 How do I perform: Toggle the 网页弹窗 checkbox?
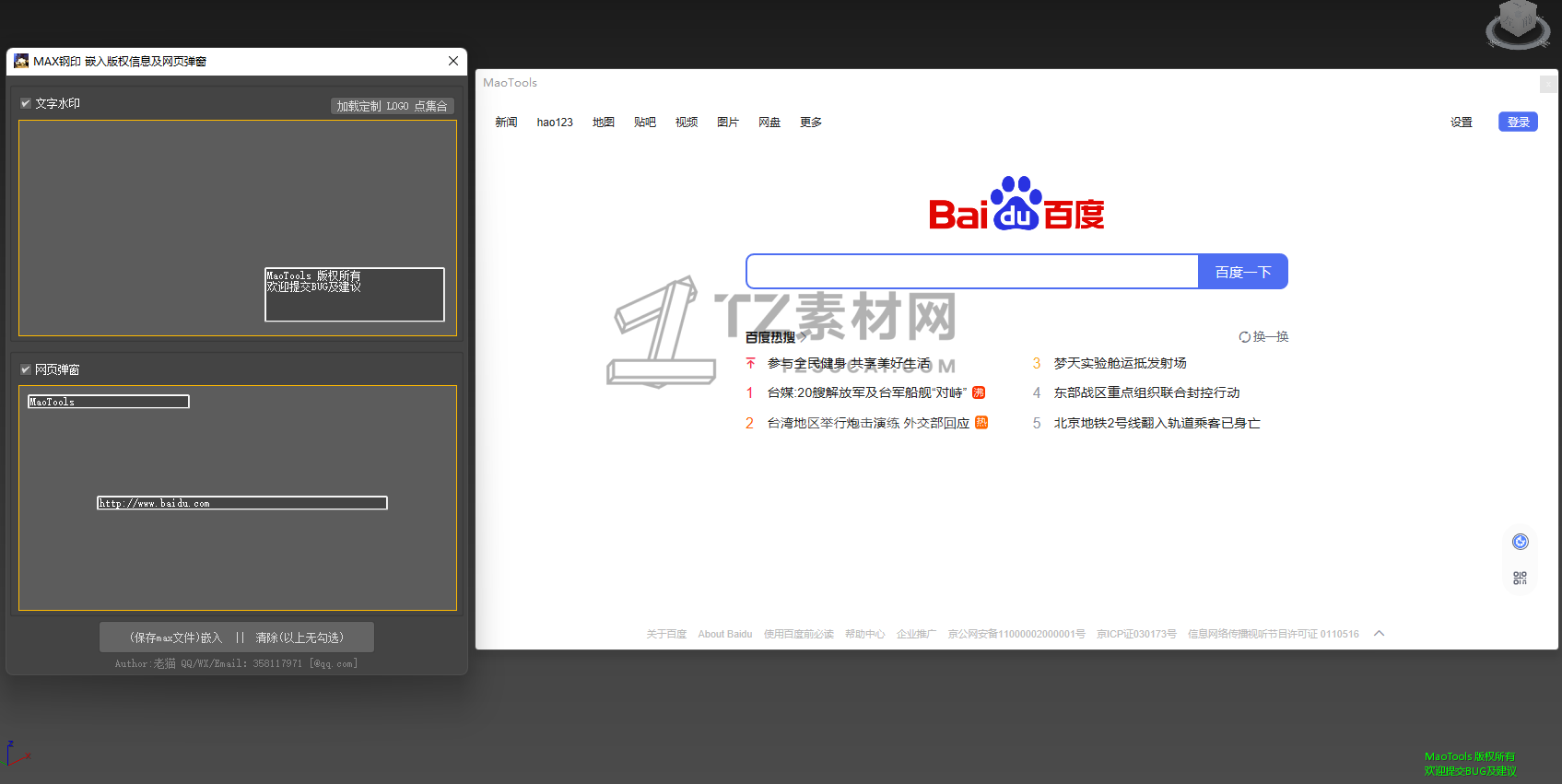26,369
